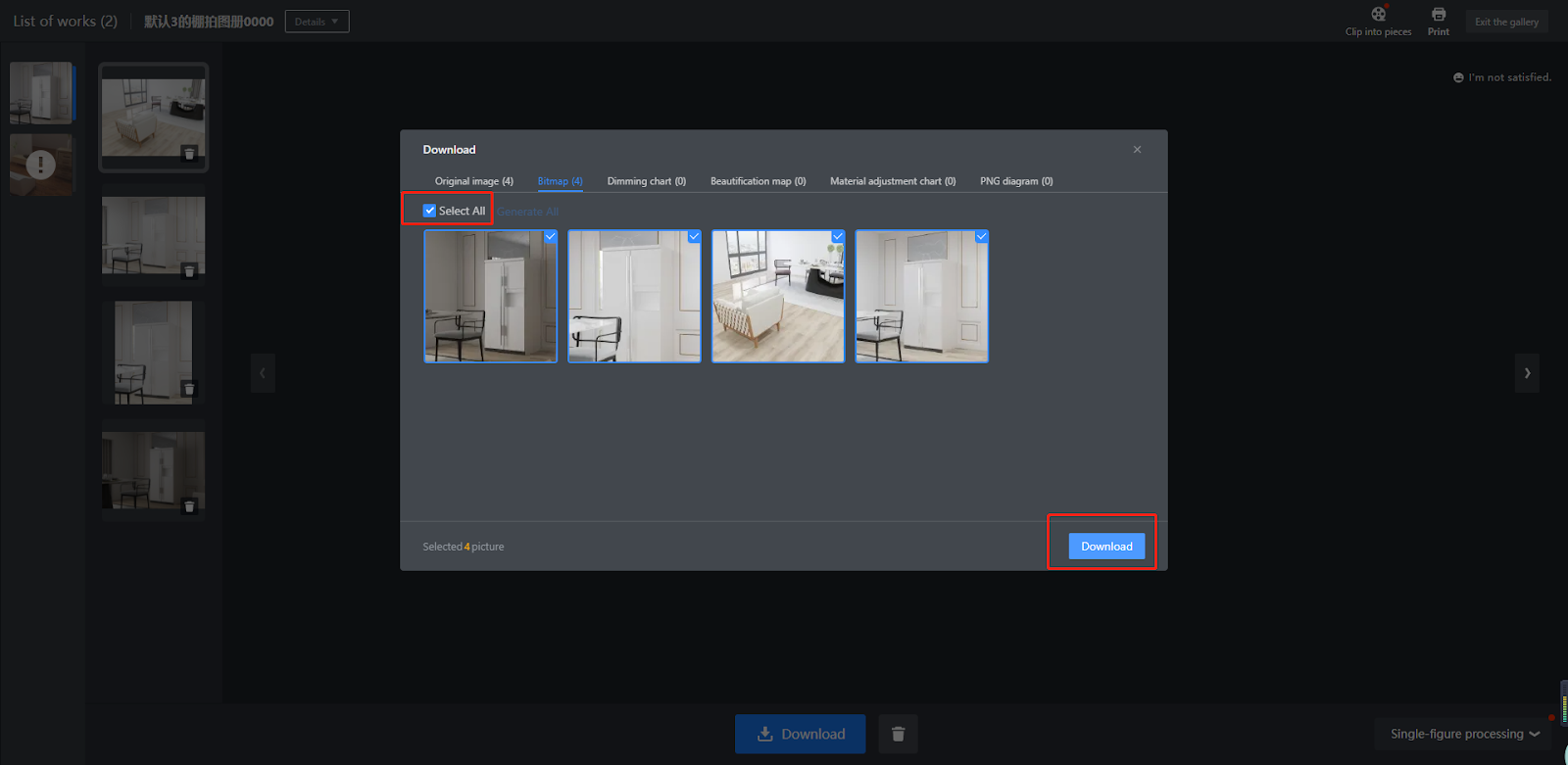Image resolution: width=1568 pixels, height=765 pixels.
Task: Click the Generate All link
Action: click(x=527, y=212)
